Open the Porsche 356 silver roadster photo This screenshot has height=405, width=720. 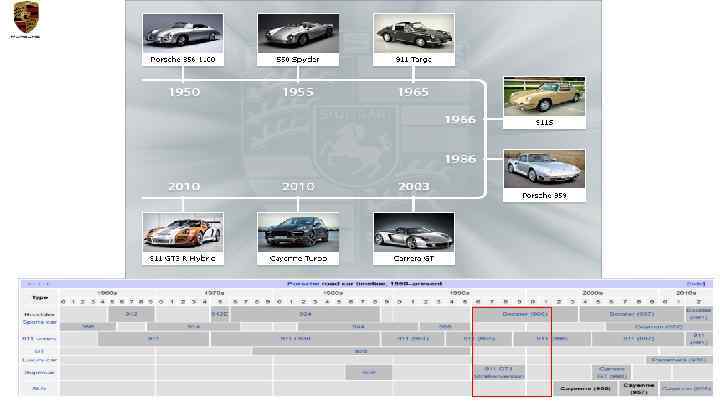tap(183, 33)
